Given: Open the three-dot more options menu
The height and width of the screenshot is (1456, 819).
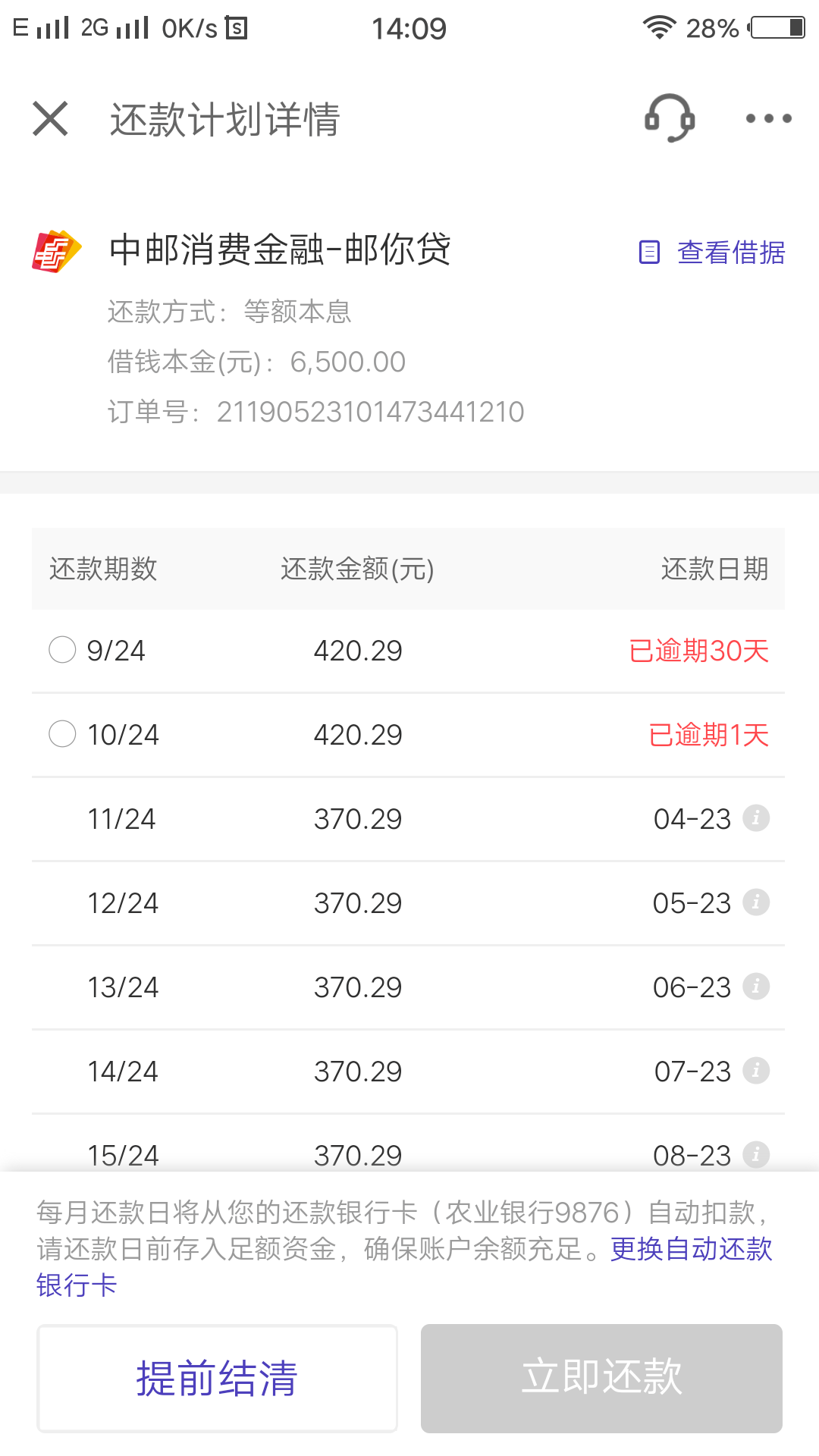Looking at the screenshot, I should click(x=768, y=118).
